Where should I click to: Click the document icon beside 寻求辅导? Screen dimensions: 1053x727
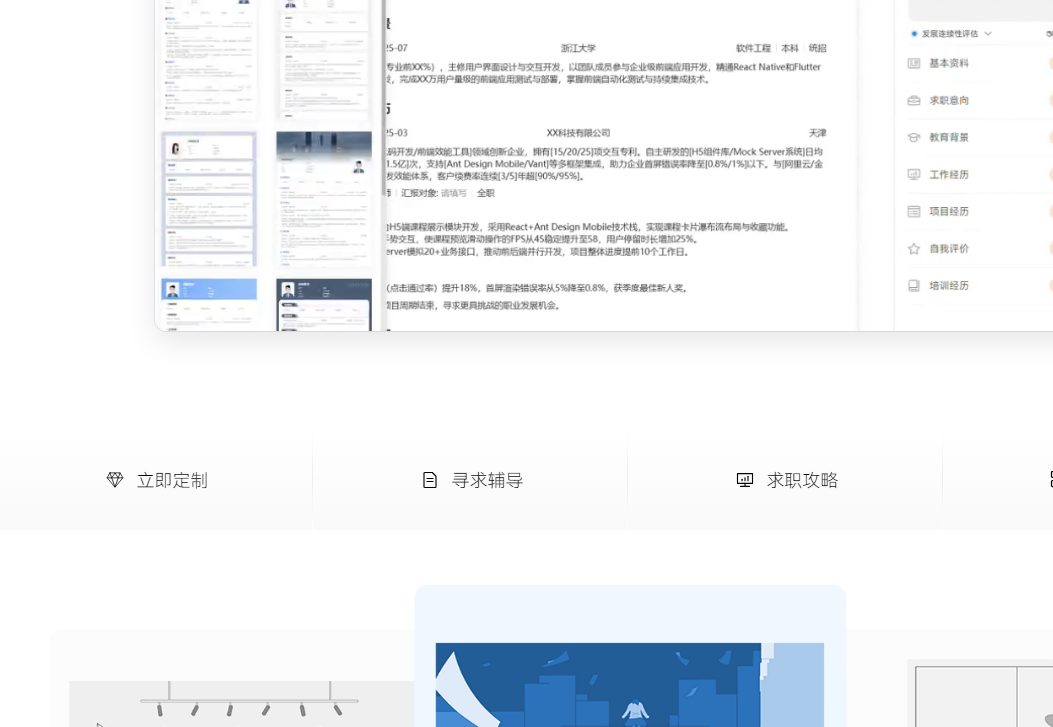430,480
